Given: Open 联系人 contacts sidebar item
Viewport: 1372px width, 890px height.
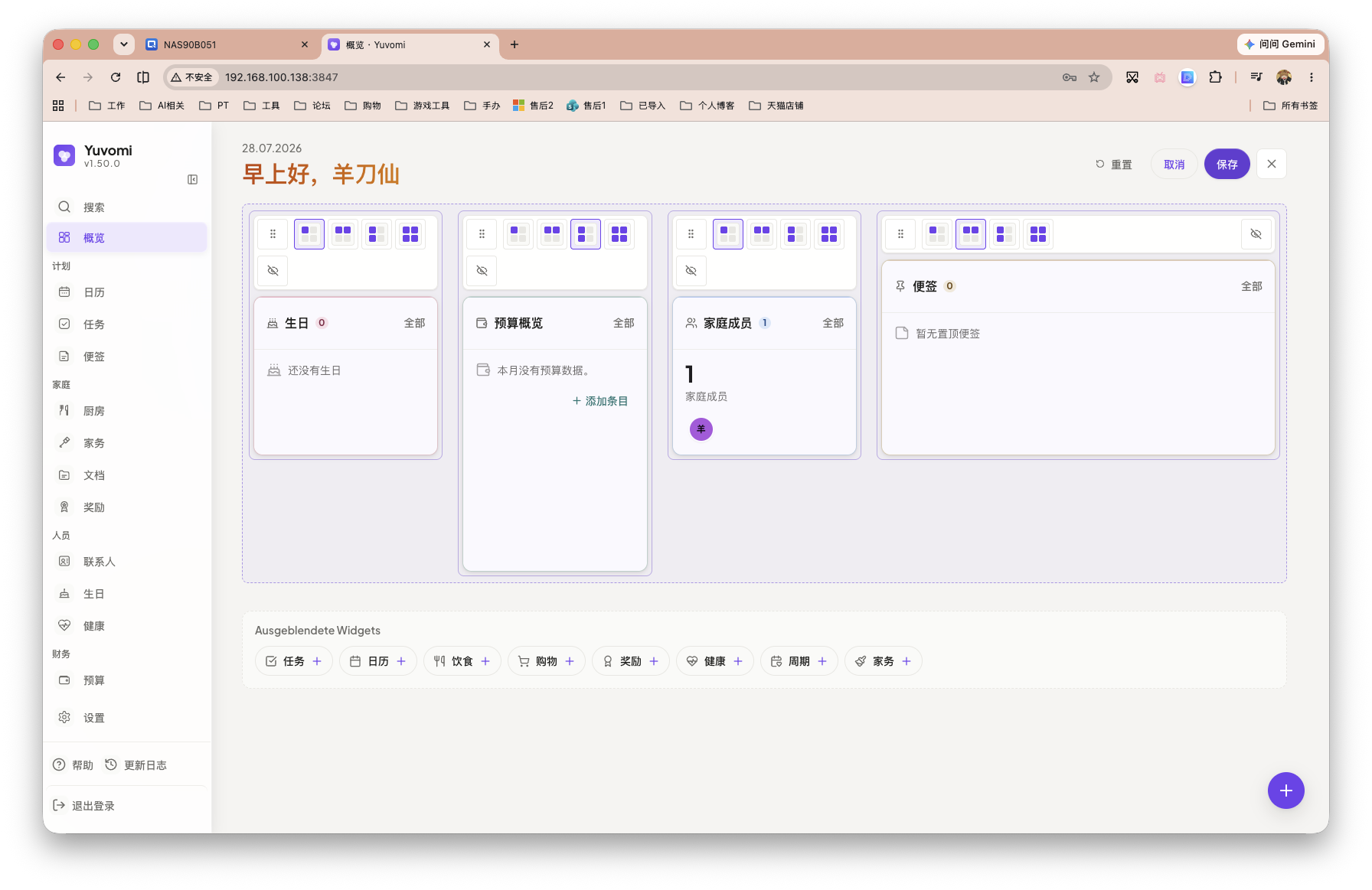Looking at the screenshot, I should (x=127, y=562).
